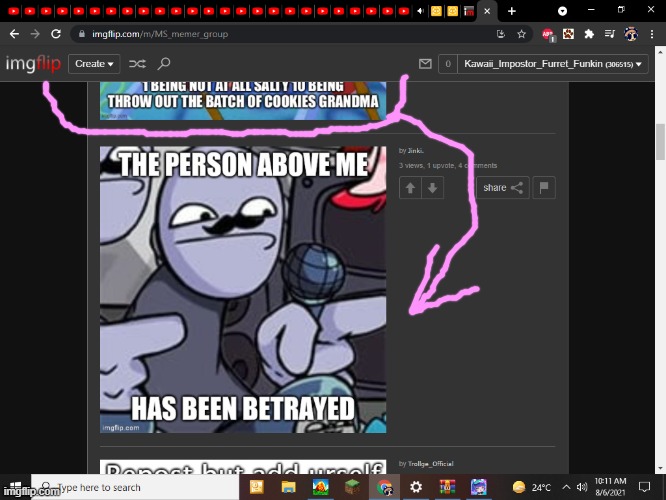Open author link Jinki.

coord(415,150)
